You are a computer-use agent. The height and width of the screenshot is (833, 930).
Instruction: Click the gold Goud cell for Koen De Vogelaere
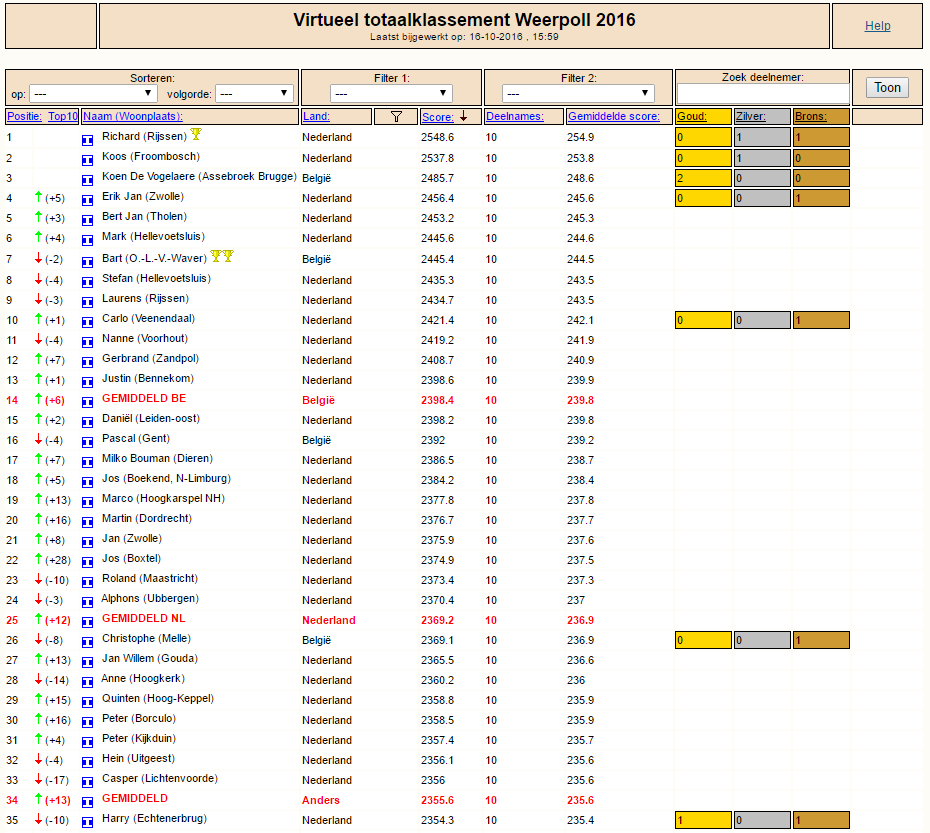tap(703, 178)
